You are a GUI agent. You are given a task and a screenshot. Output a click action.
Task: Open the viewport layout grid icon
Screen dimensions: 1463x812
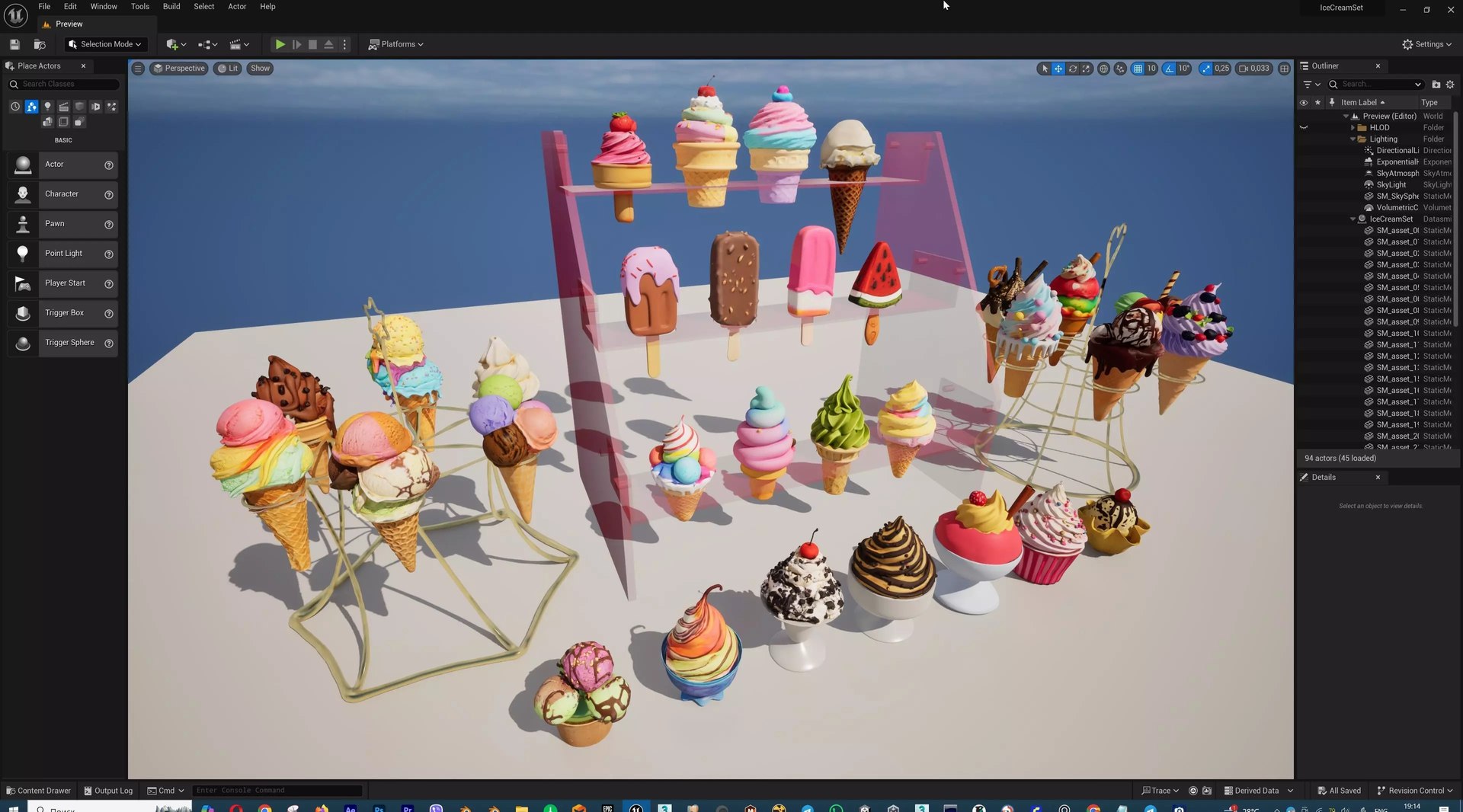[x=1284, y=69]
